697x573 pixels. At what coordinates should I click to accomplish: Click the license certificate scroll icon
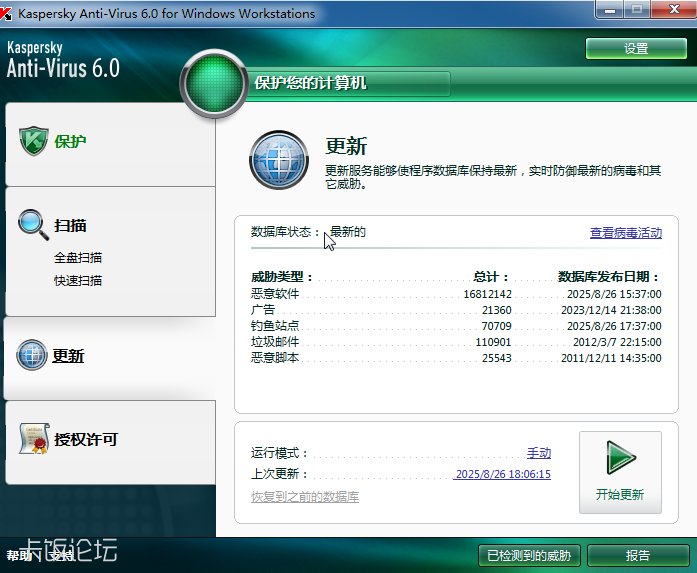pyautogui.click(x=34, y=439)
